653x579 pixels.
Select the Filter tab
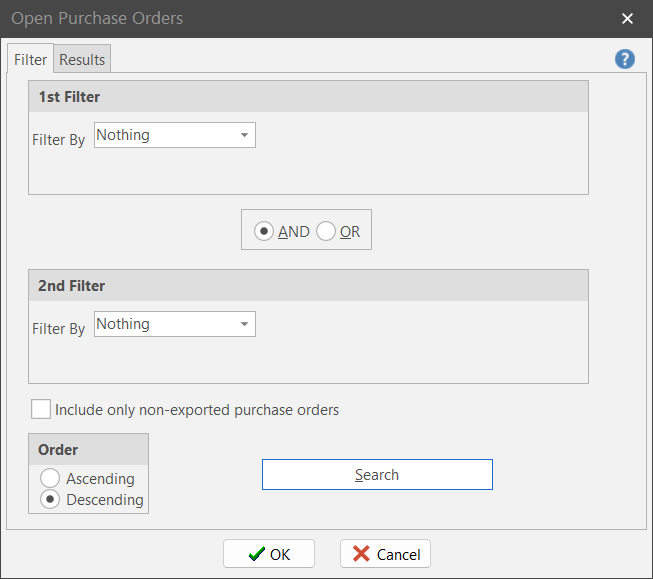[x=30, y=60]
